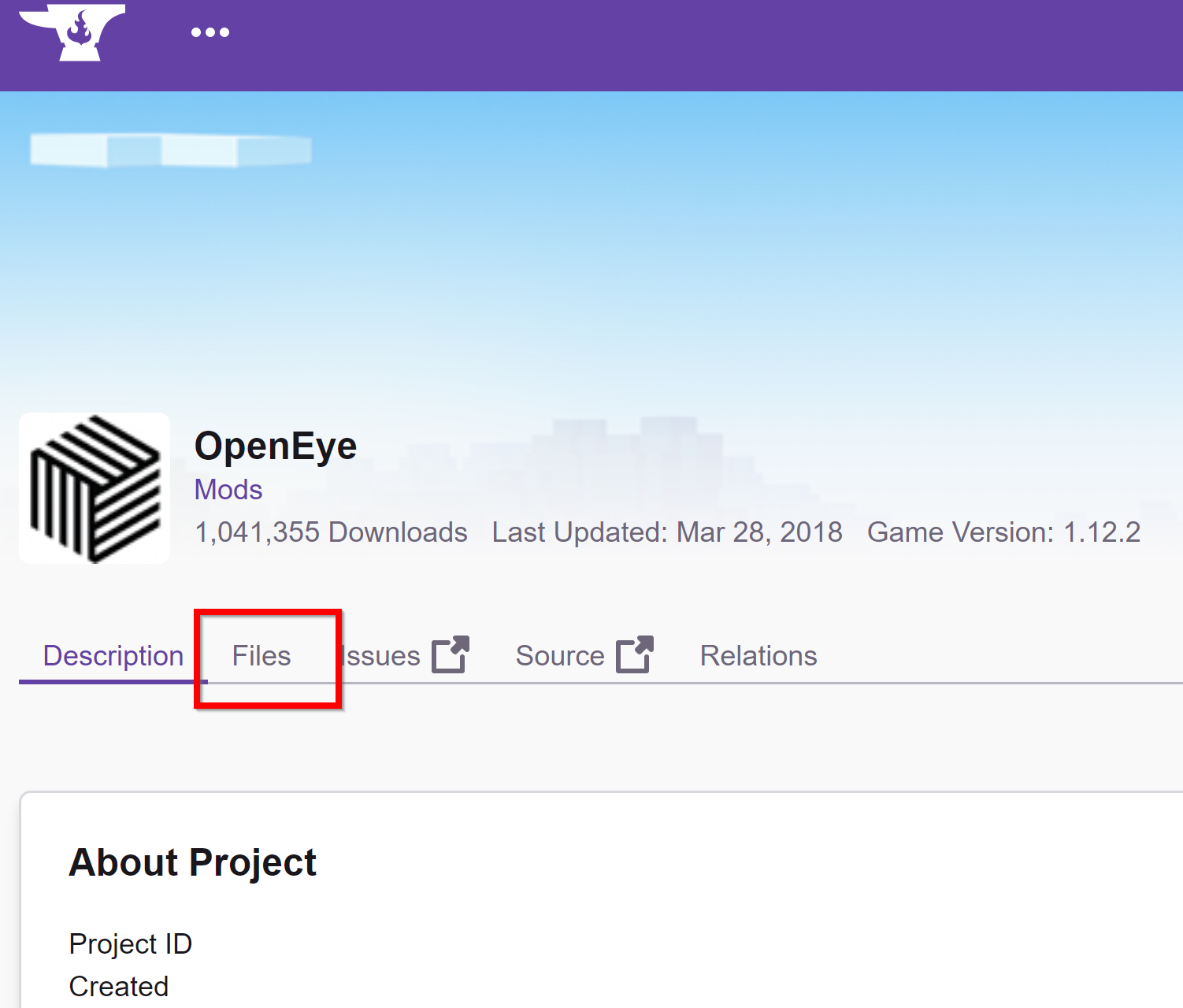Screen dimensions: 1183x1008
Task: Open the Issues tab
Action: point(381,656)
